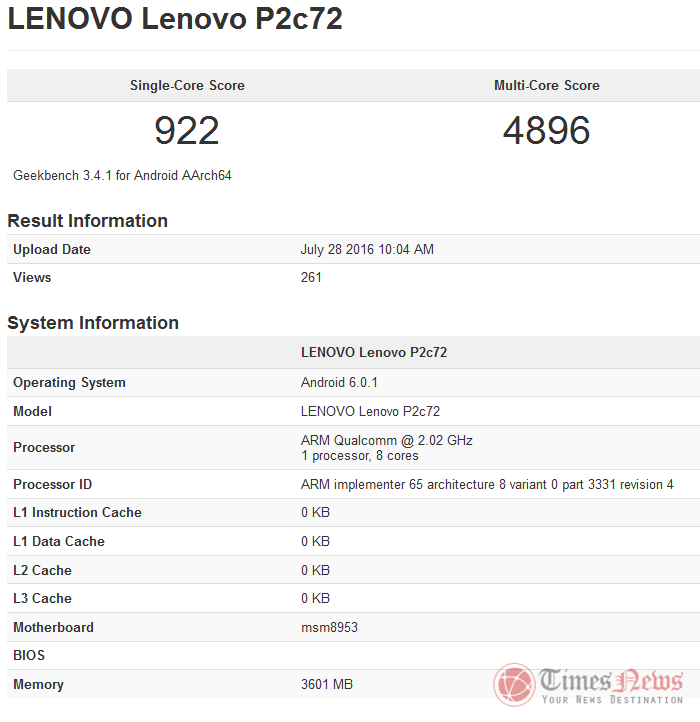Click the Operating System label
This screenshot has height=722, width=700.
click(x=69, y=383)
